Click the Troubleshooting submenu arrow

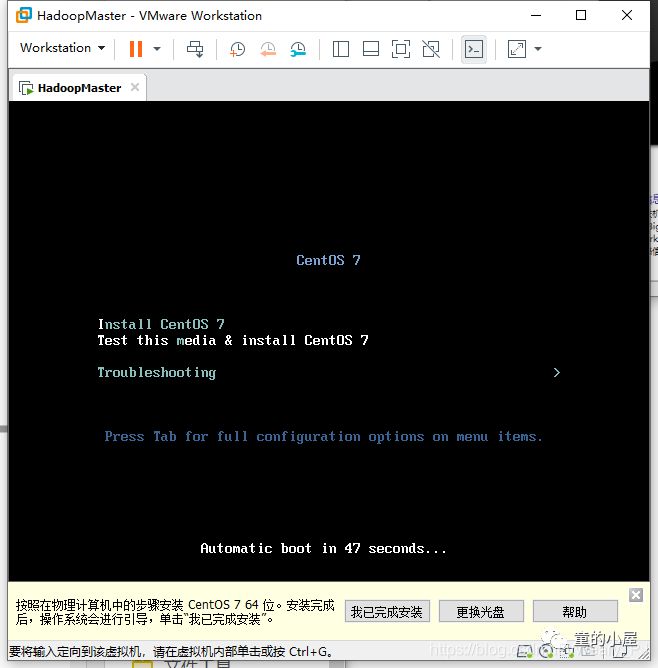pos(557,373)
